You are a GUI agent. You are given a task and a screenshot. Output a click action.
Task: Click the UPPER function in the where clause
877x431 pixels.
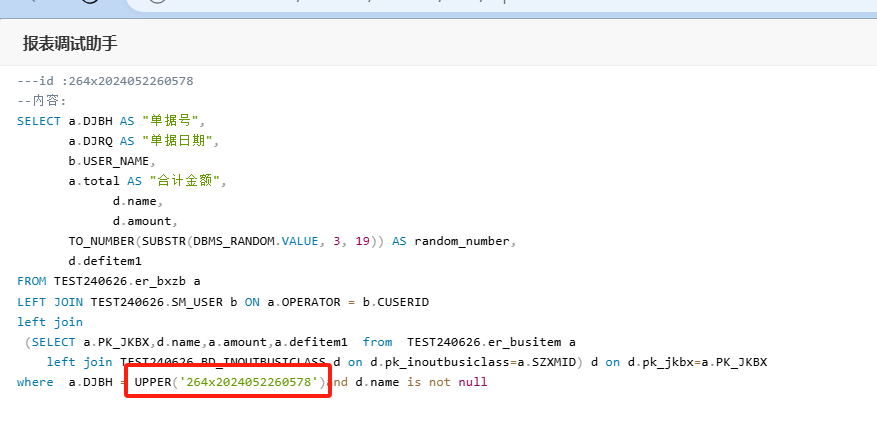coord(153,382)
